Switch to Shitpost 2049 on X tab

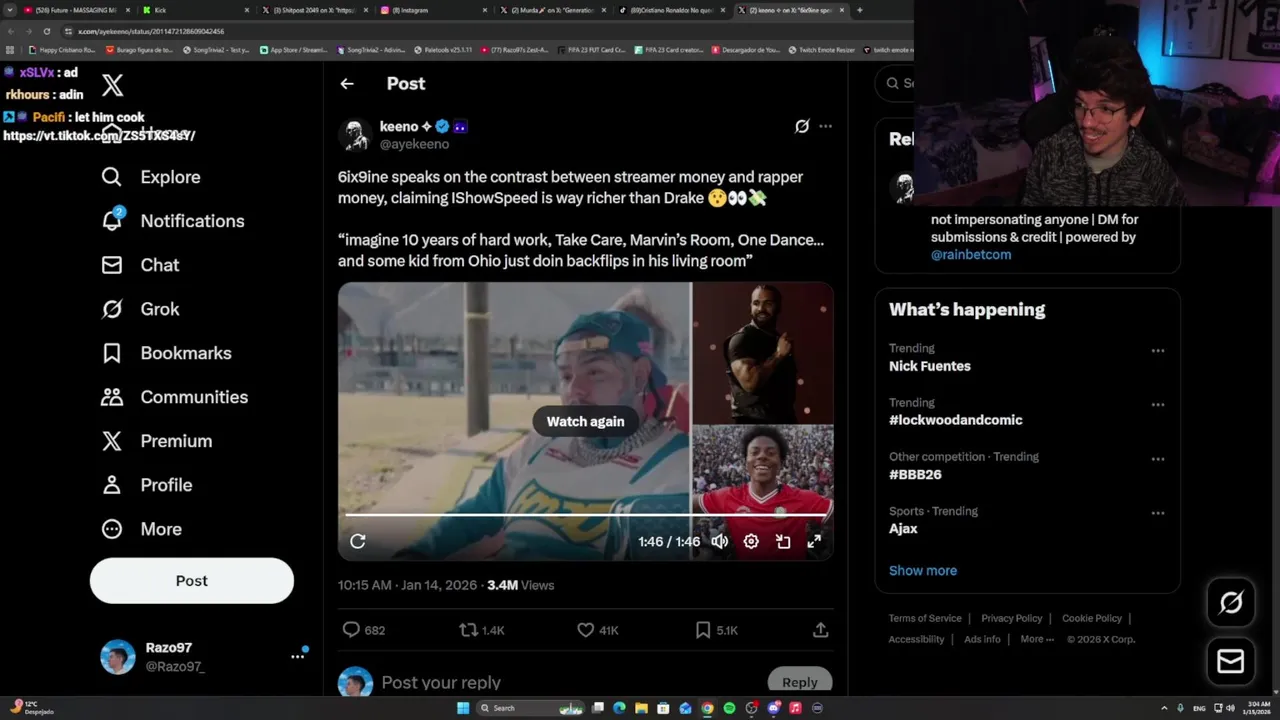pyautogui.click(x=314, y=10)
